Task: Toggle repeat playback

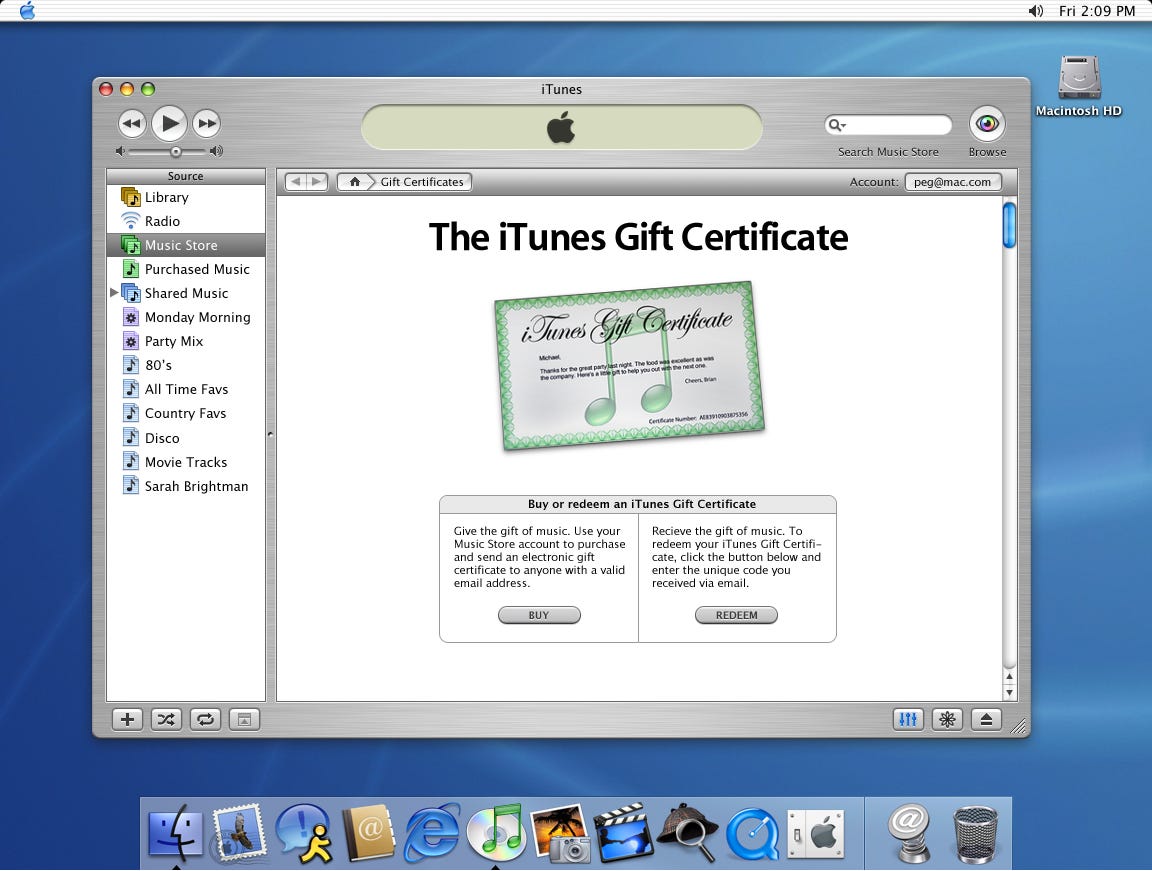Action: [x=205, y=719]
